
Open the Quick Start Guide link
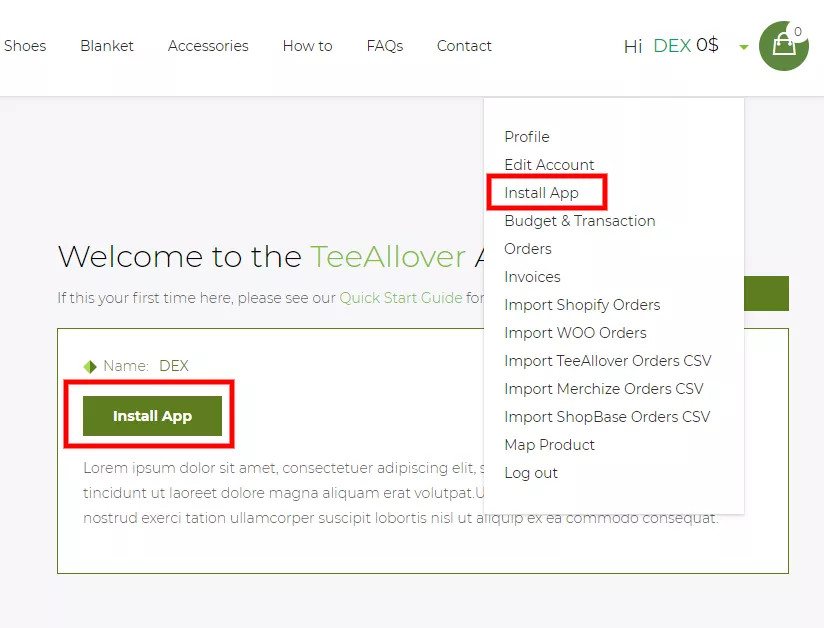click(400, 297)
